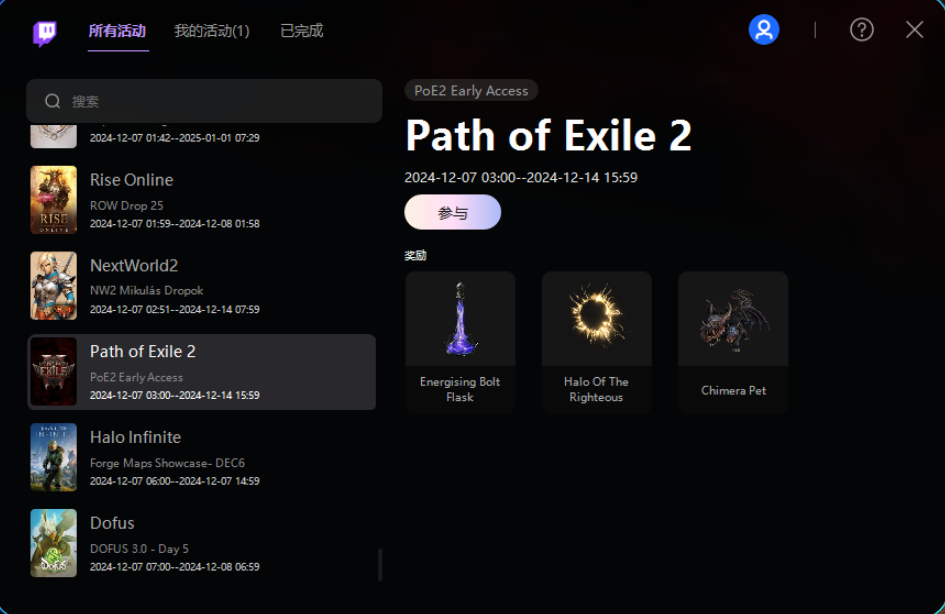The width and height of the screenshot is (945, 614).
Task: Switch to the 已完成 tab
Action: coord(302,31)
